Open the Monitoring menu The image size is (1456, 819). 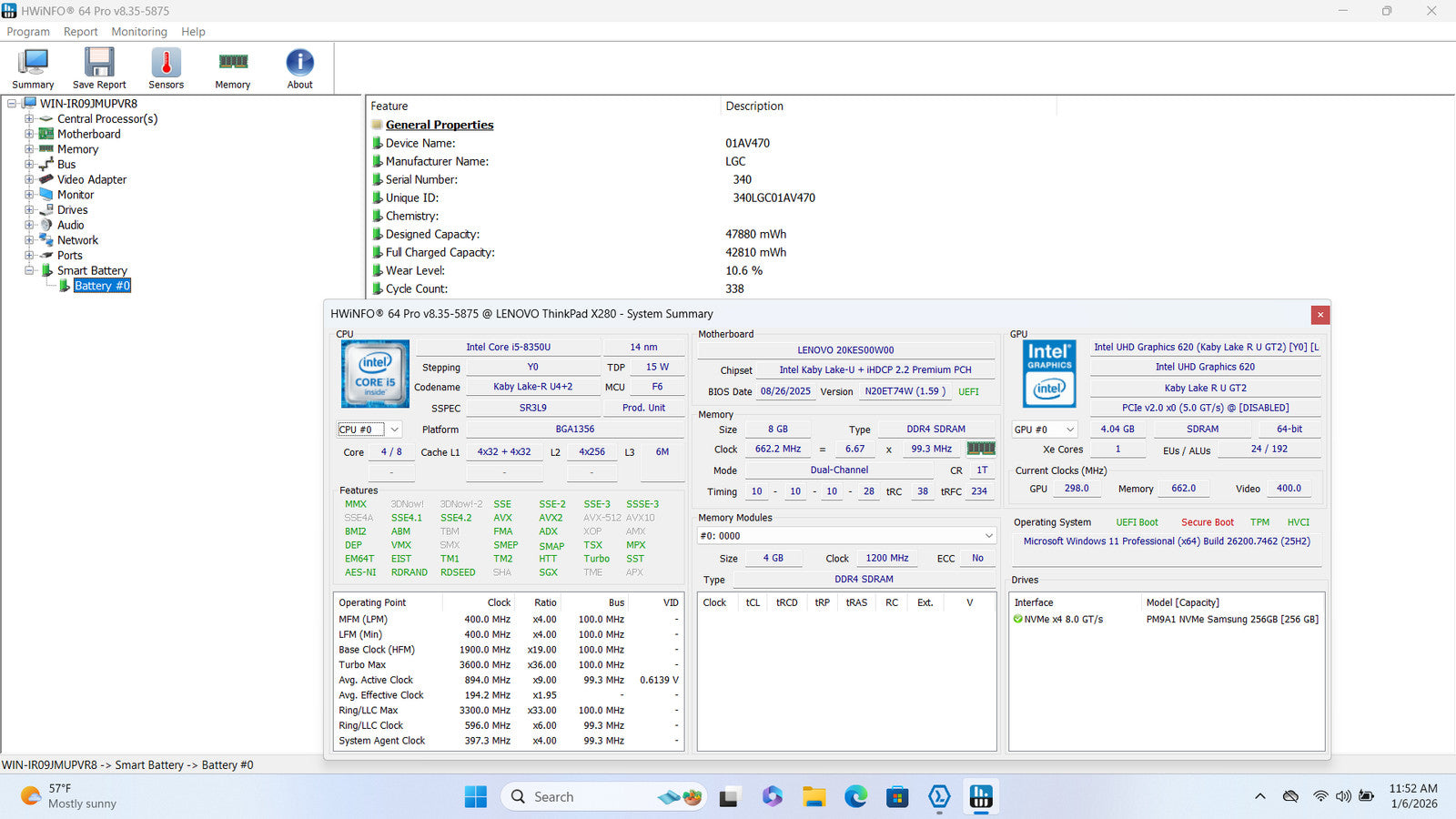(x=139, y=32)
